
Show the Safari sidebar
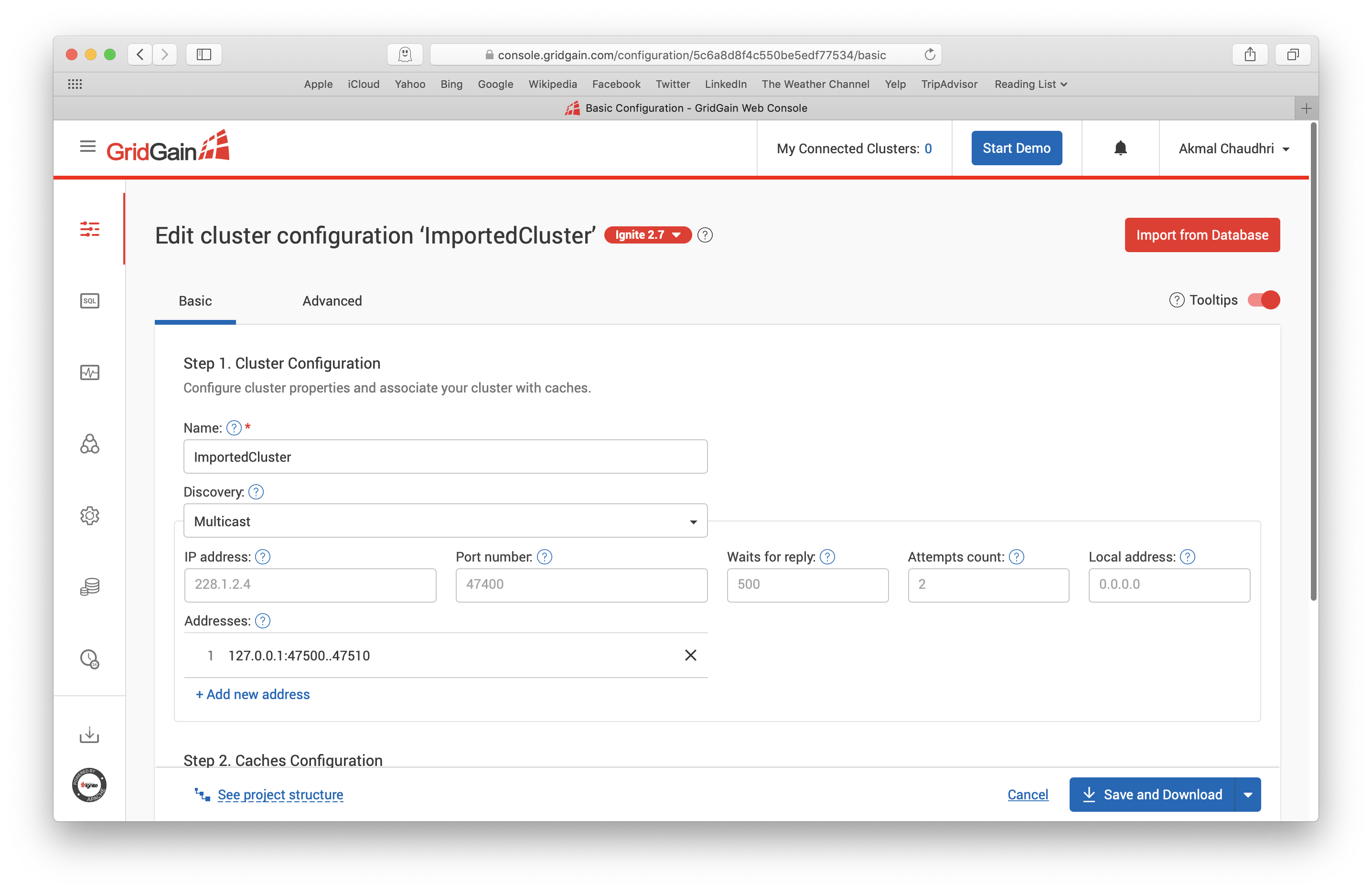[204, 55]
